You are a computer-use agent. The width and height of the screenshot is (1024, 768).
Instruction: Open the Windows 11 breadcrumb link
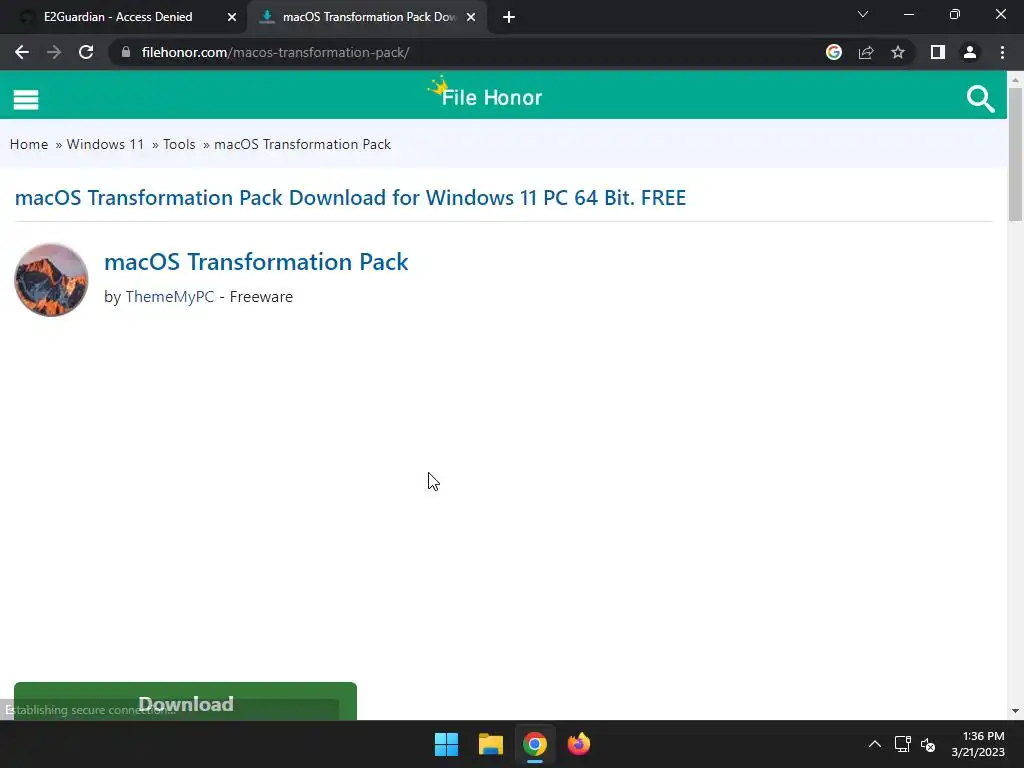105,144
